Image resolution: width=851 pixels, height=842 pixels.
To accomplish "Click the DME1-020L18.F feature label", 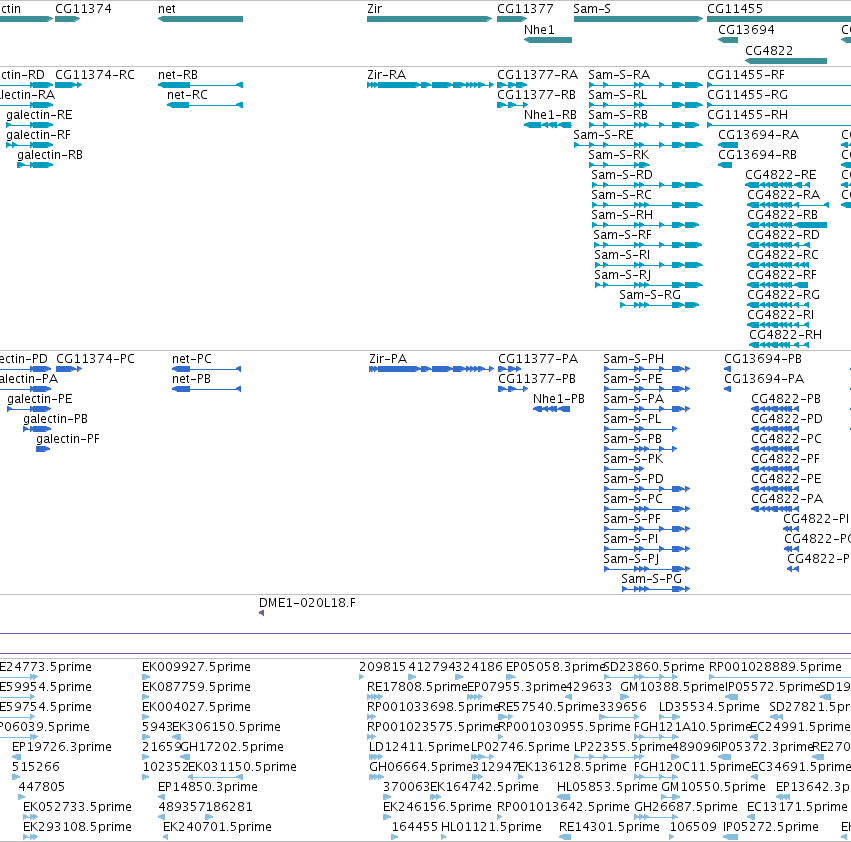I will tap(307, 603).
